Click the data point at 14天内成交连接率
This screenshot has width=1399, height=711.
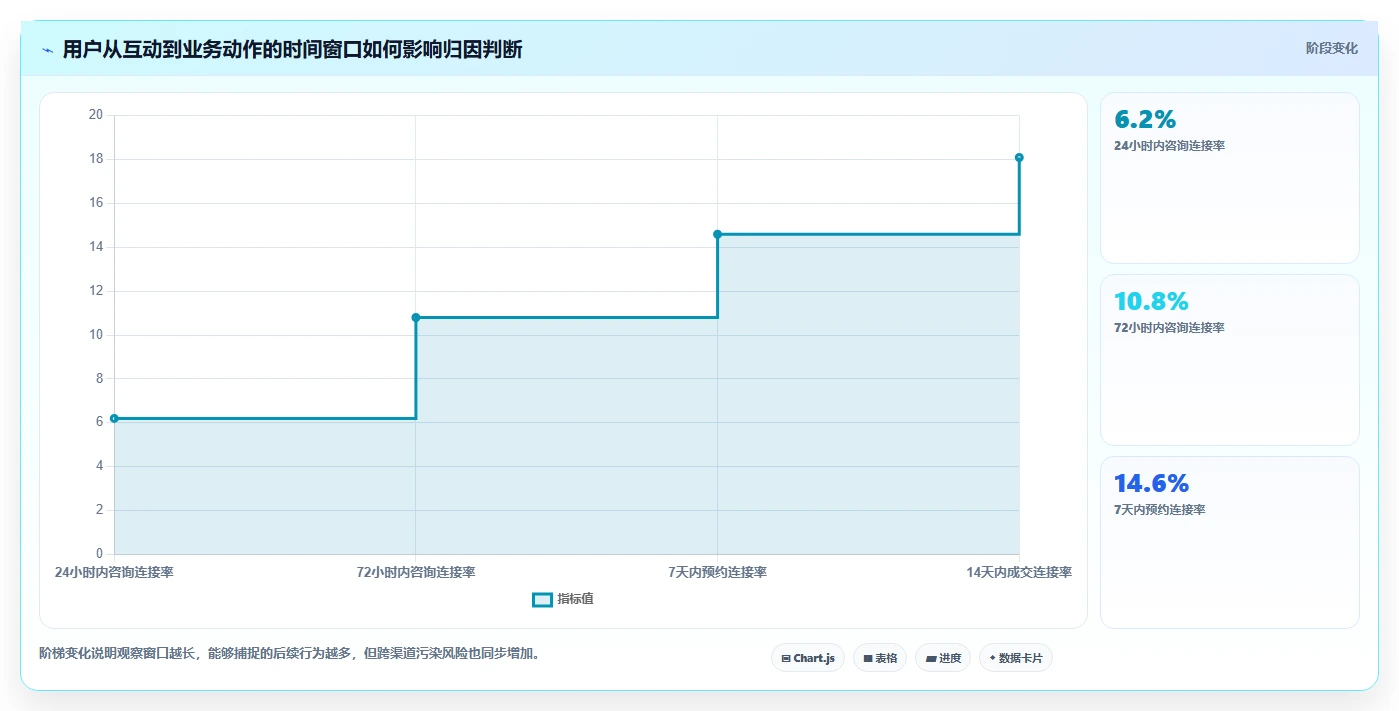[x=1019, y=157]
